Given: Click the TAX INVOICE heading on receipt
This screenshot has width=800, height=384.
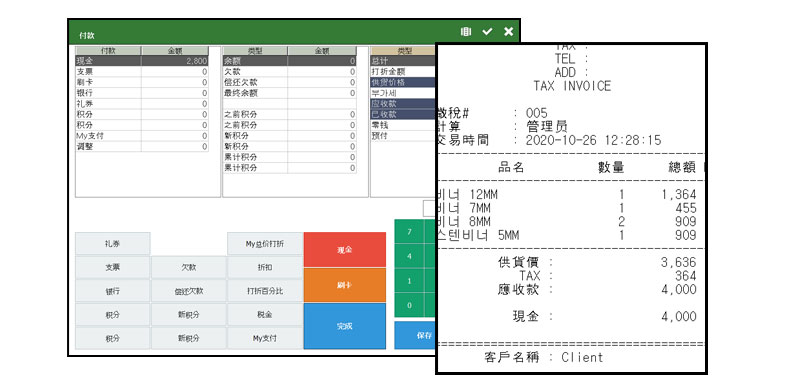Looking at the screenshot, I should (572, 86).
